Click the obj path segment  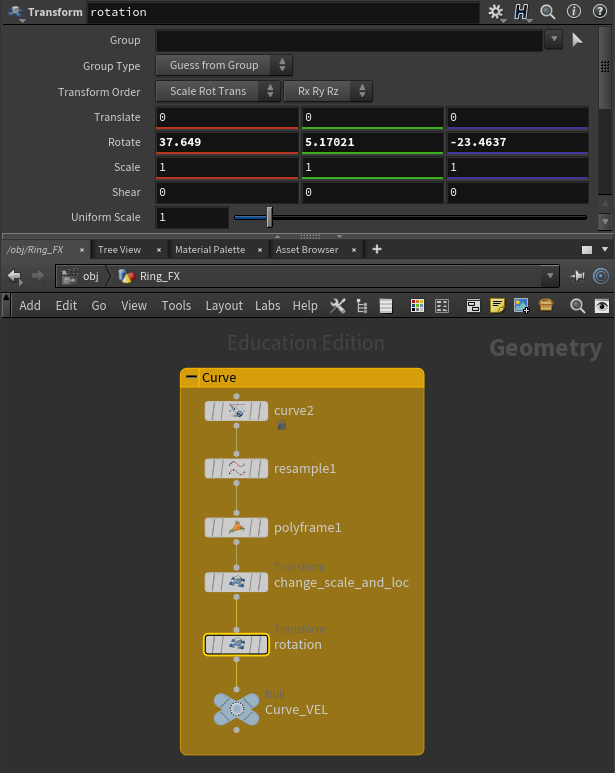coord(81,276)
